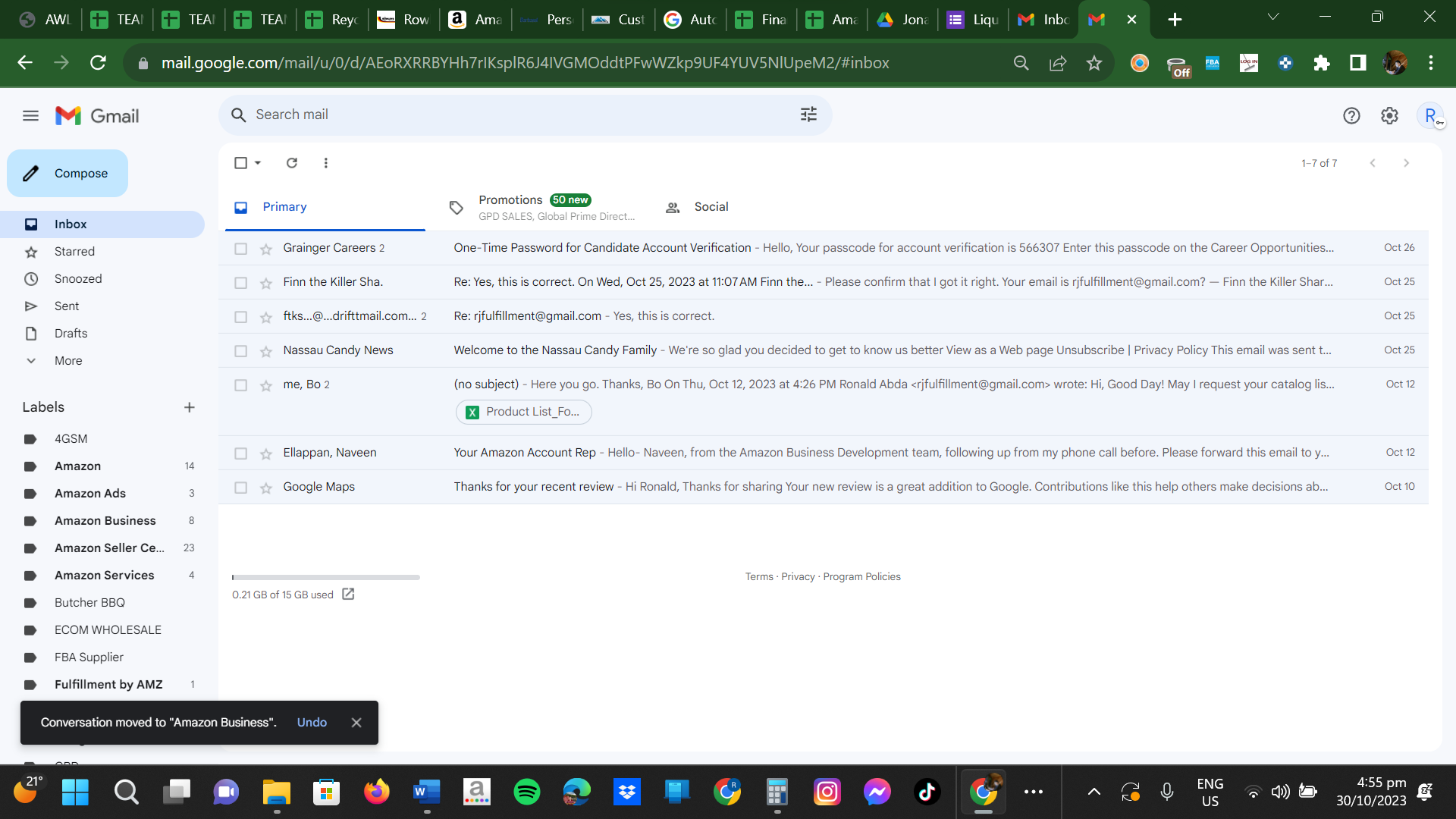Open Dropbox from the taskbar

click(x=627, y=792)
